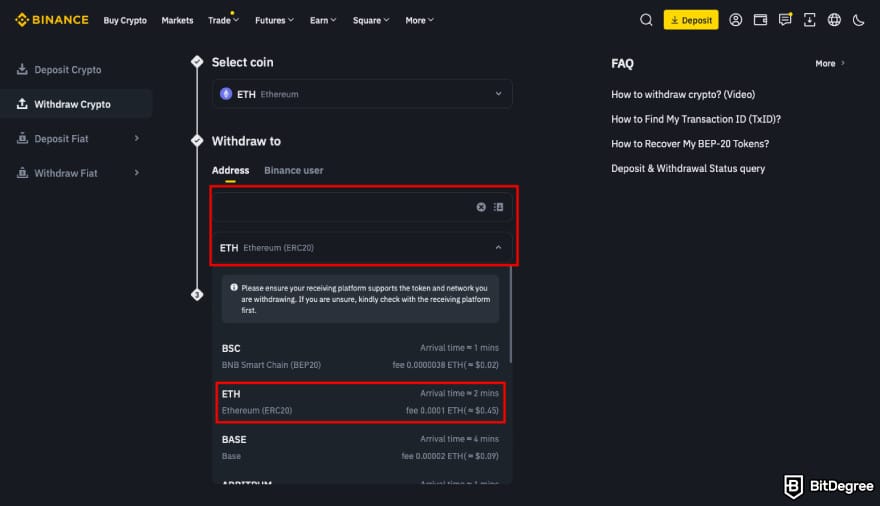This screenshot has width=880, height=506.
Task: Click the Binance logo
Action: [52, 20]
